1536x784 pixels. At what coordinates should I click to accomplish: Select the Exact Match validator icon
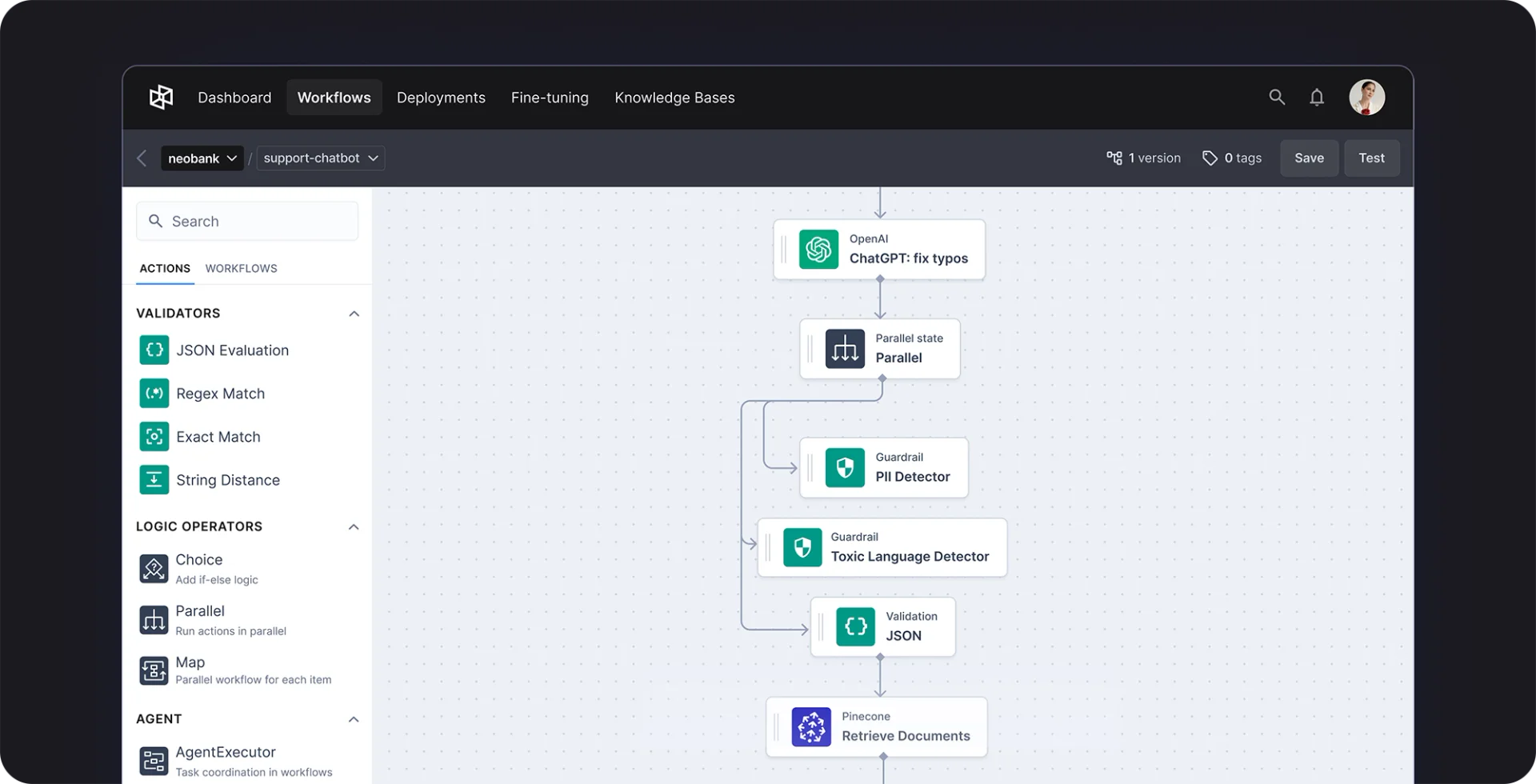pos(154,436)
